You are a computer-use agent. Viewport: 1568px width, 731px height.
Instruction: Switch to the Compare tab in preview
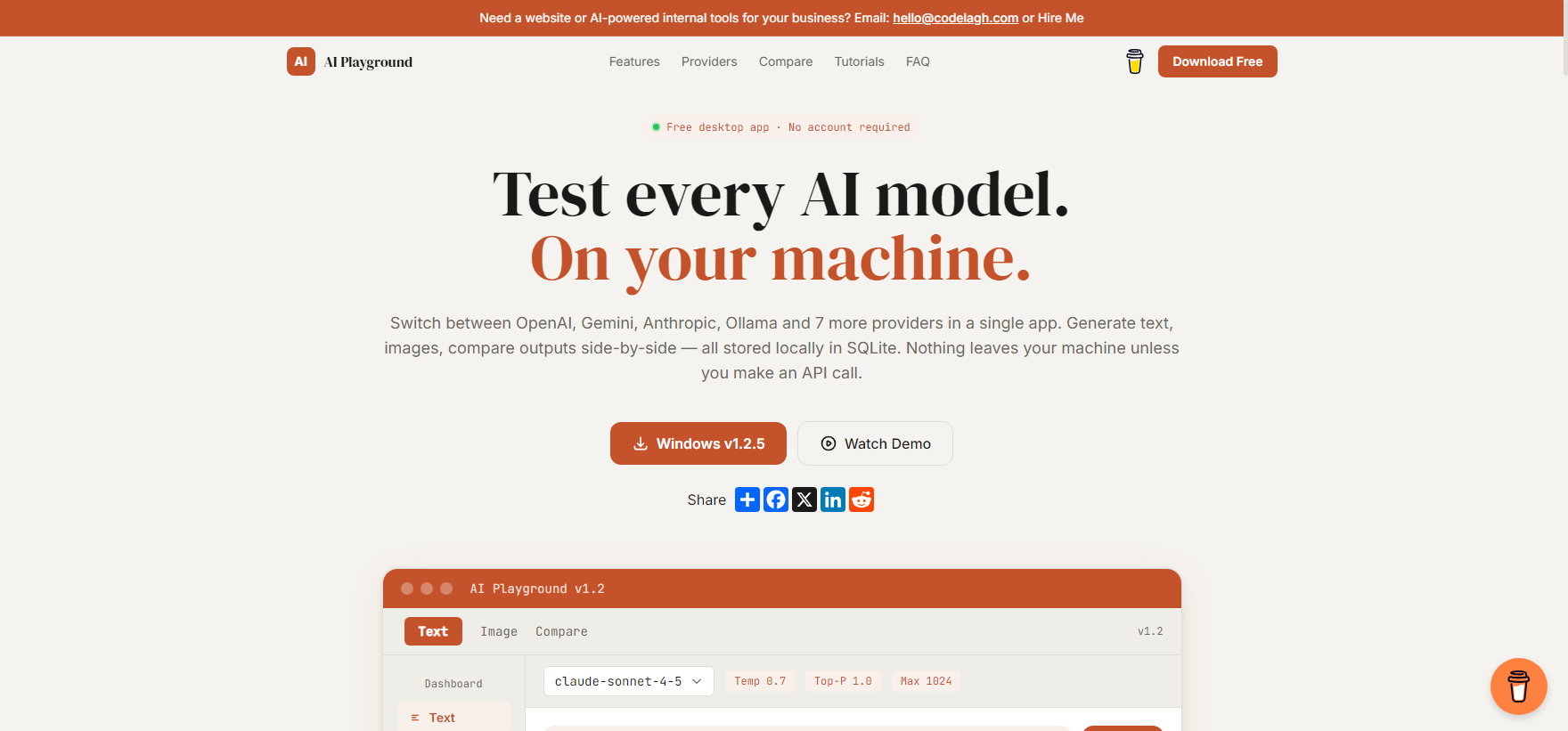(561, 631)
